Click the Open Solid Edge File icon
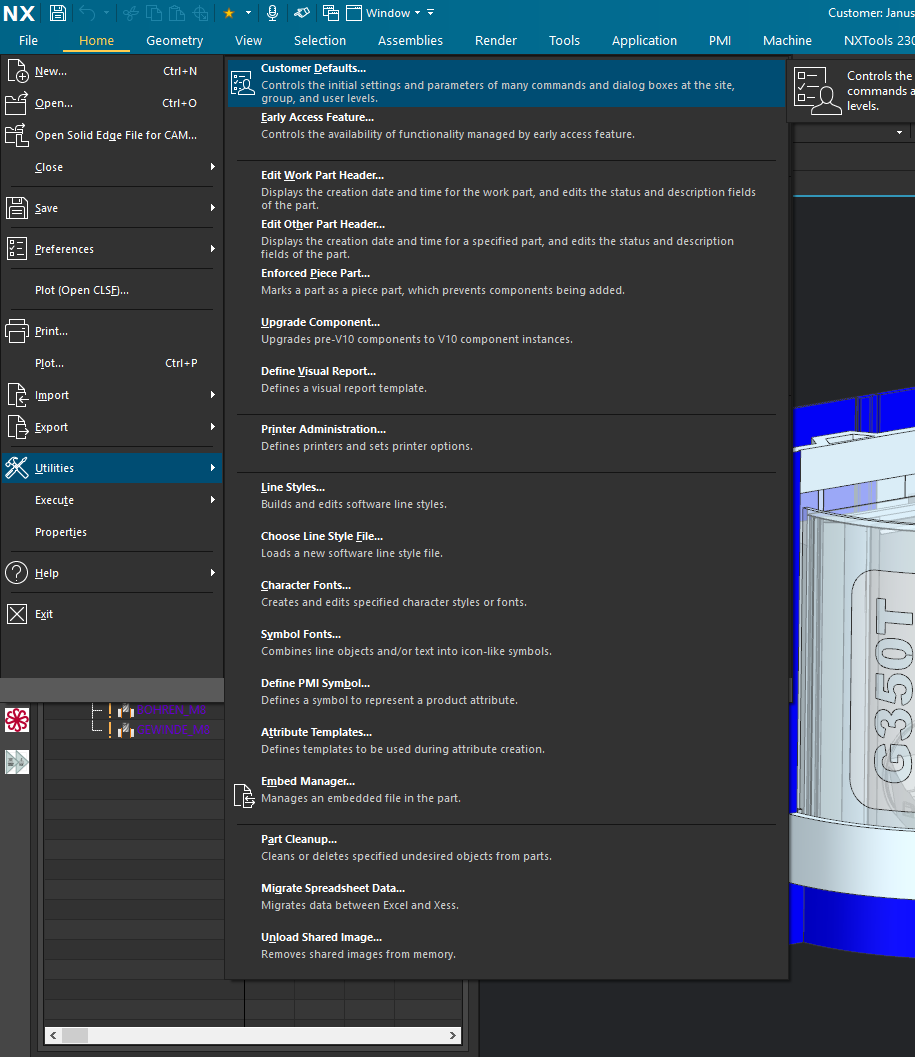Image resolution: width=915 pixels, height=1057 pixels. tap(16, 135)
